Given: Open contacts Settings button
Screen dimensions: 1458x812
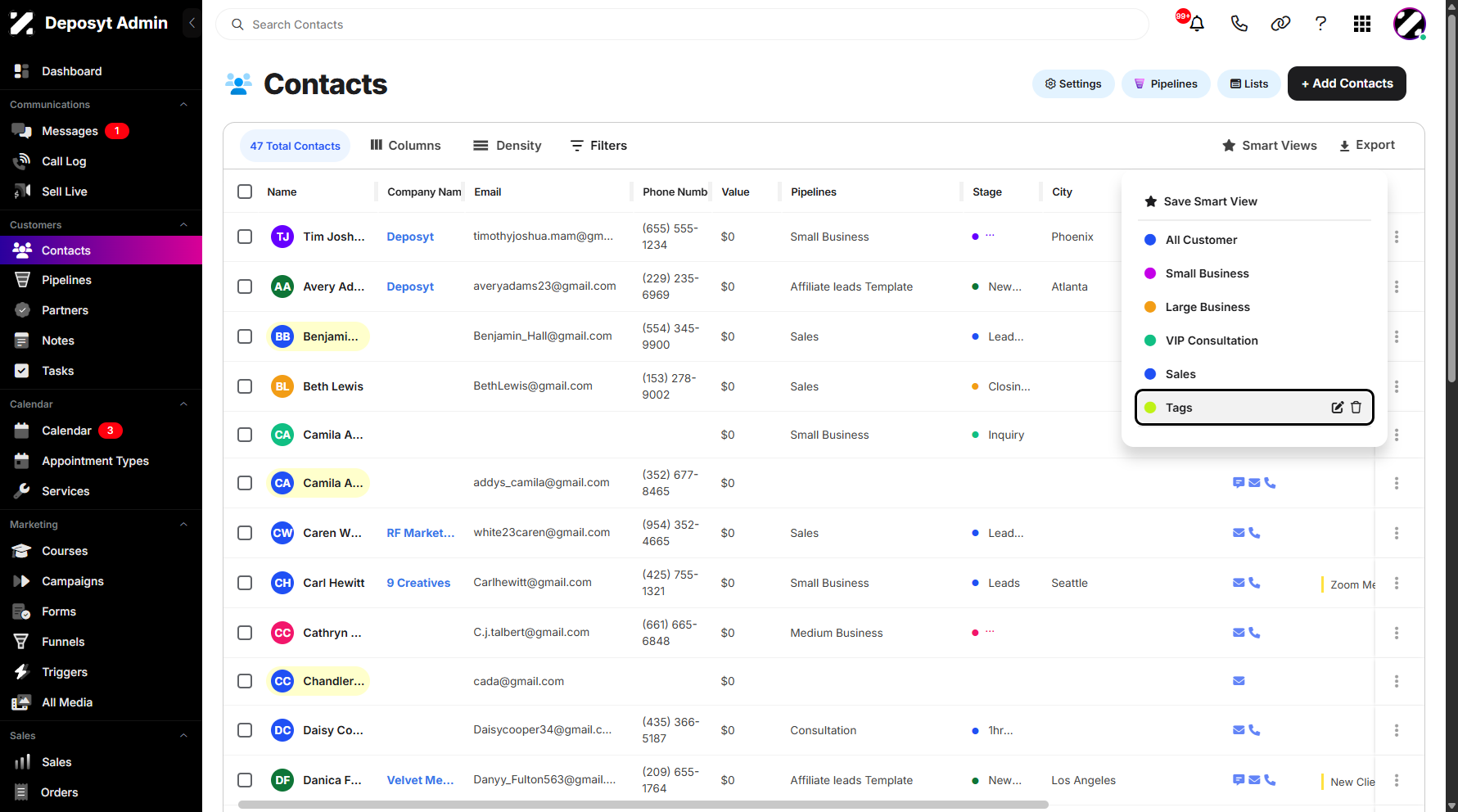Looking at the screenshot, I should (1073, 83).
